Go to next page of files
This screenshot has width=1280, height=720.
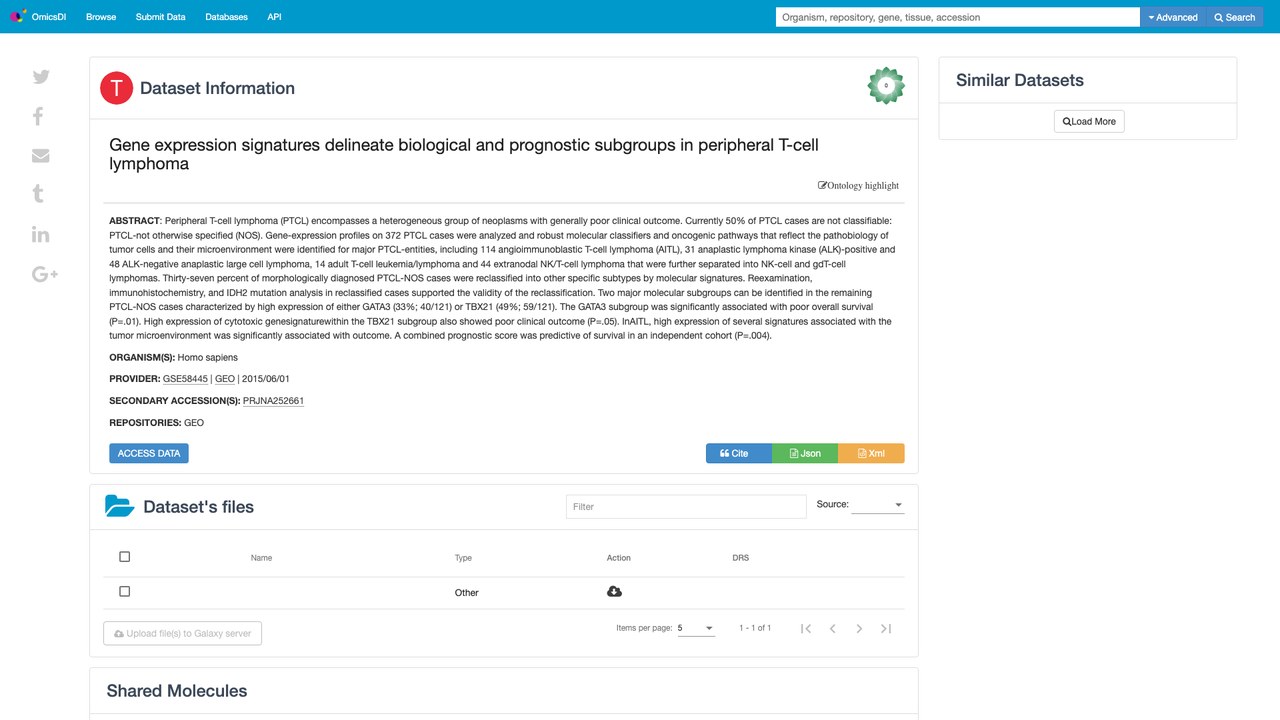(859, 628)
